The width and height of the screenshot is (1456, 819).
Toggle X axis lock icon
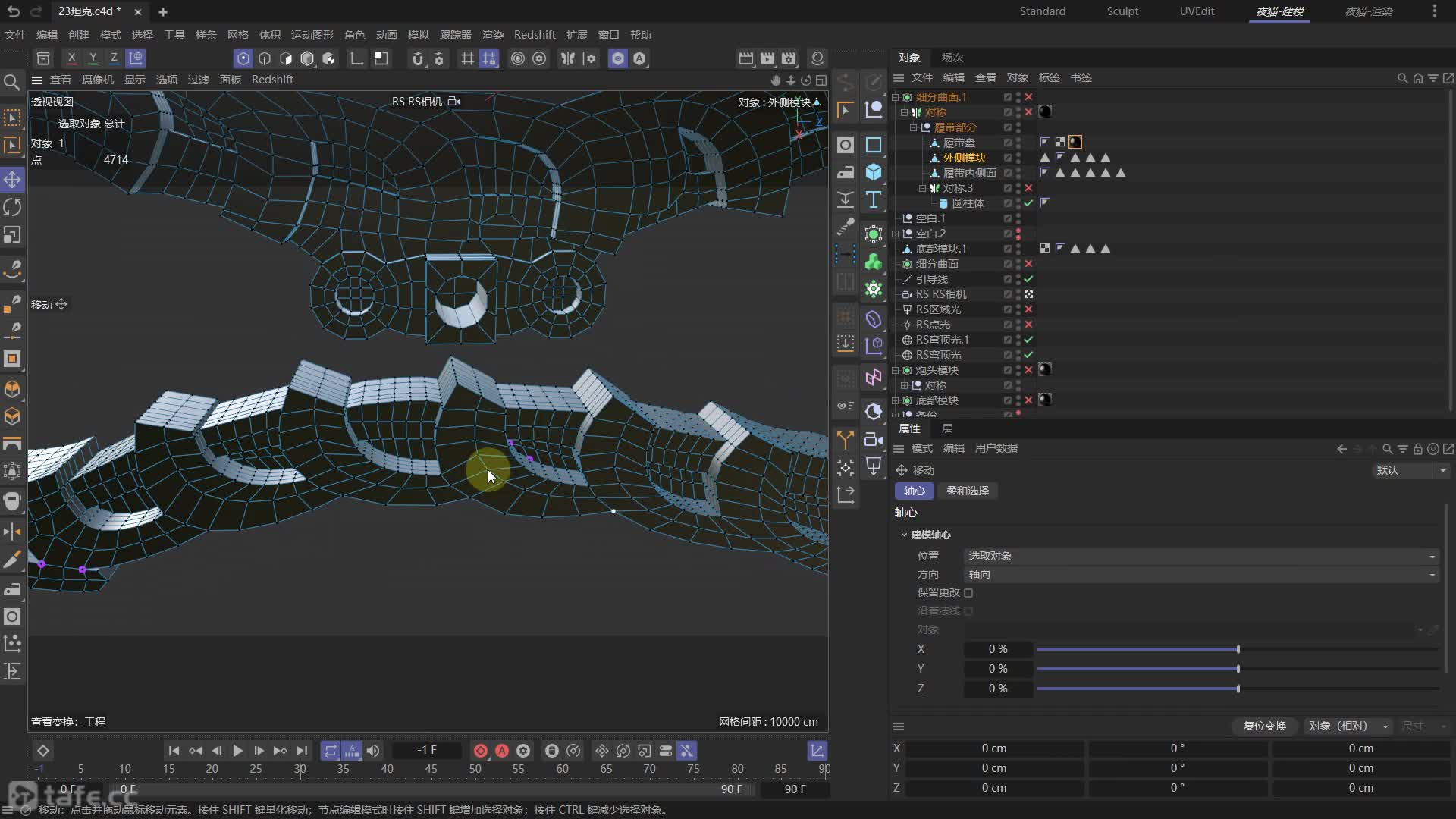[x=71, y=58]
